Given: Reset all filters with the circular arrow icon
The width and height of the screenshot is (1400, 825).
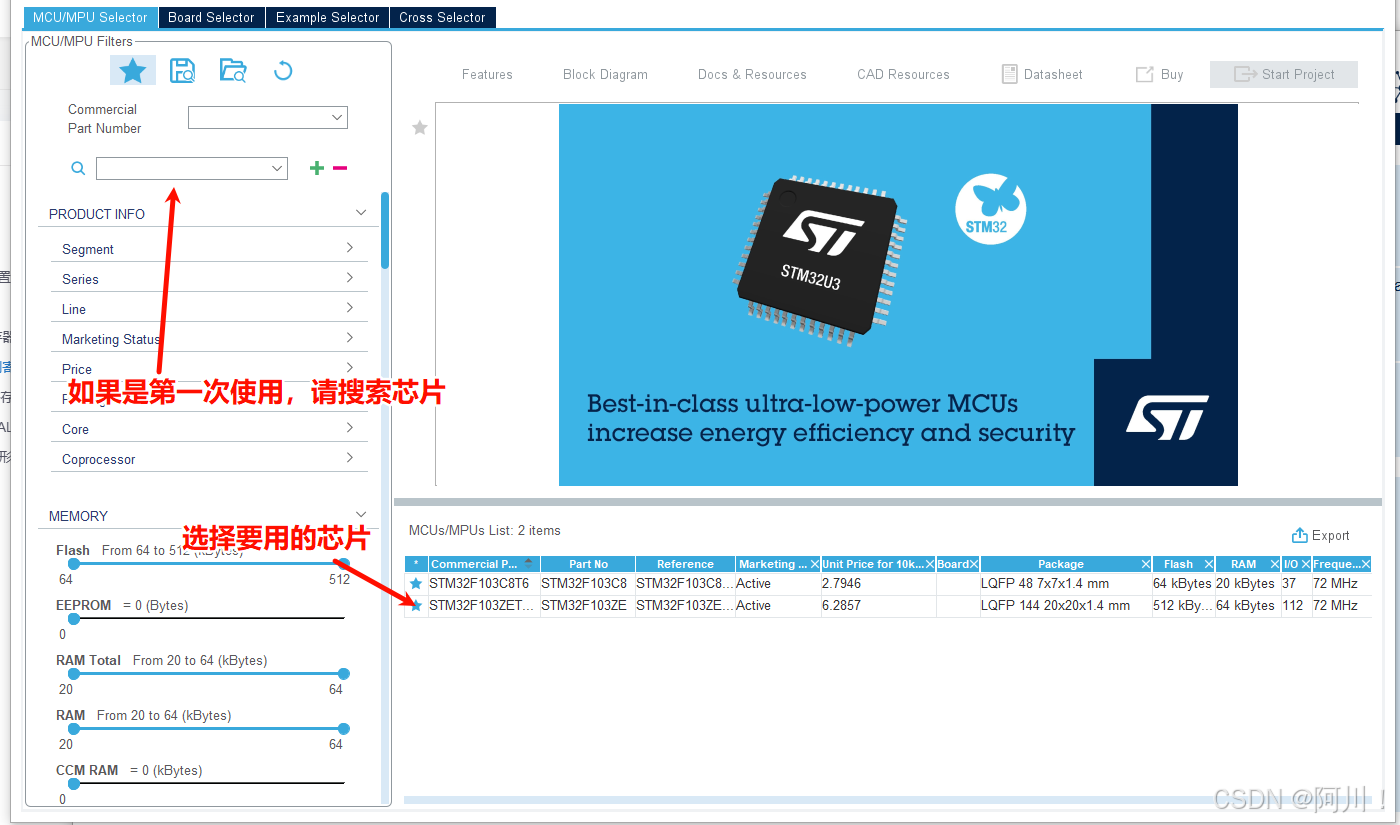Looking at the screenshot, I should [x=283, y=70].
